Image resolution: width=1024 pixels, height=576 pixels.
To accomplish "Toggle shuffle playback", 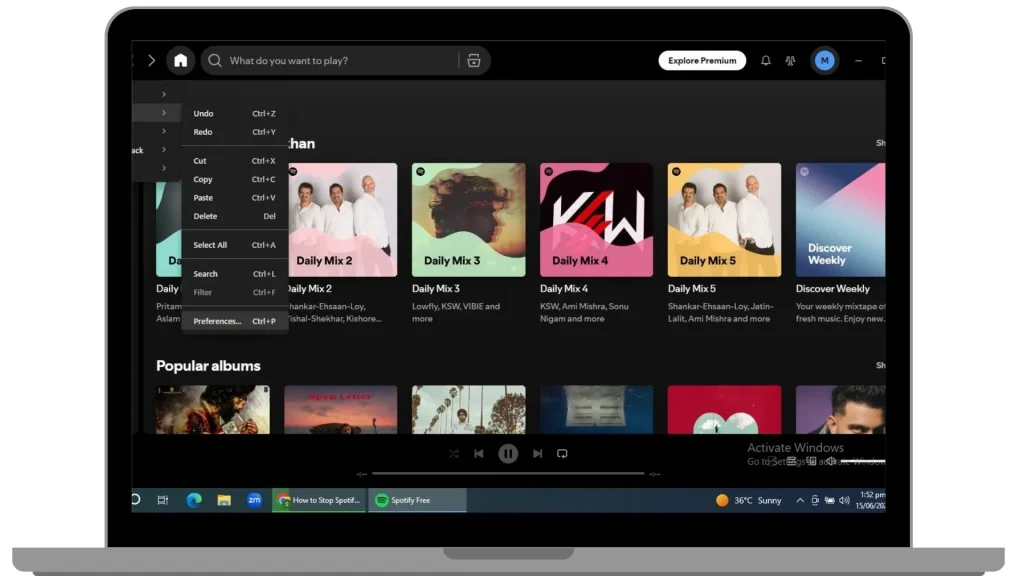I will coord(454,453).
